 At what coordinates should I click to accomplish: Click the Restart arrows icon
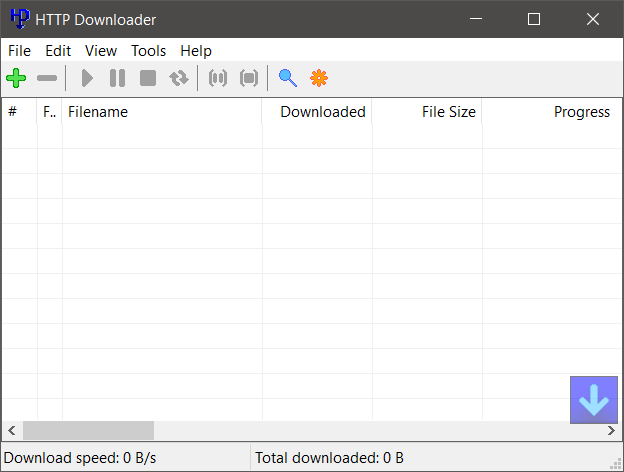pos(179,78)
